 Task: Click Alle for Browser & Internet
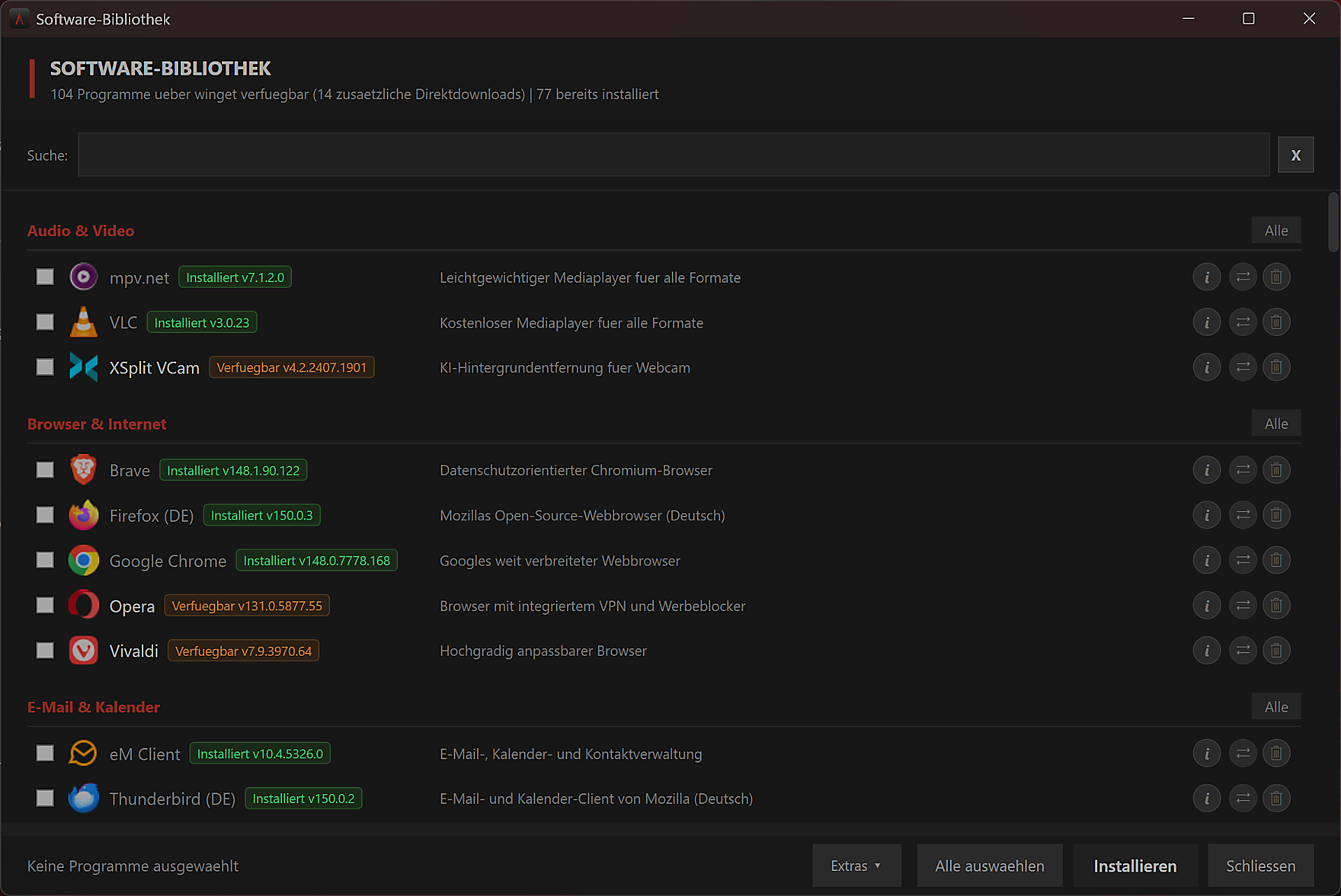1276,424
